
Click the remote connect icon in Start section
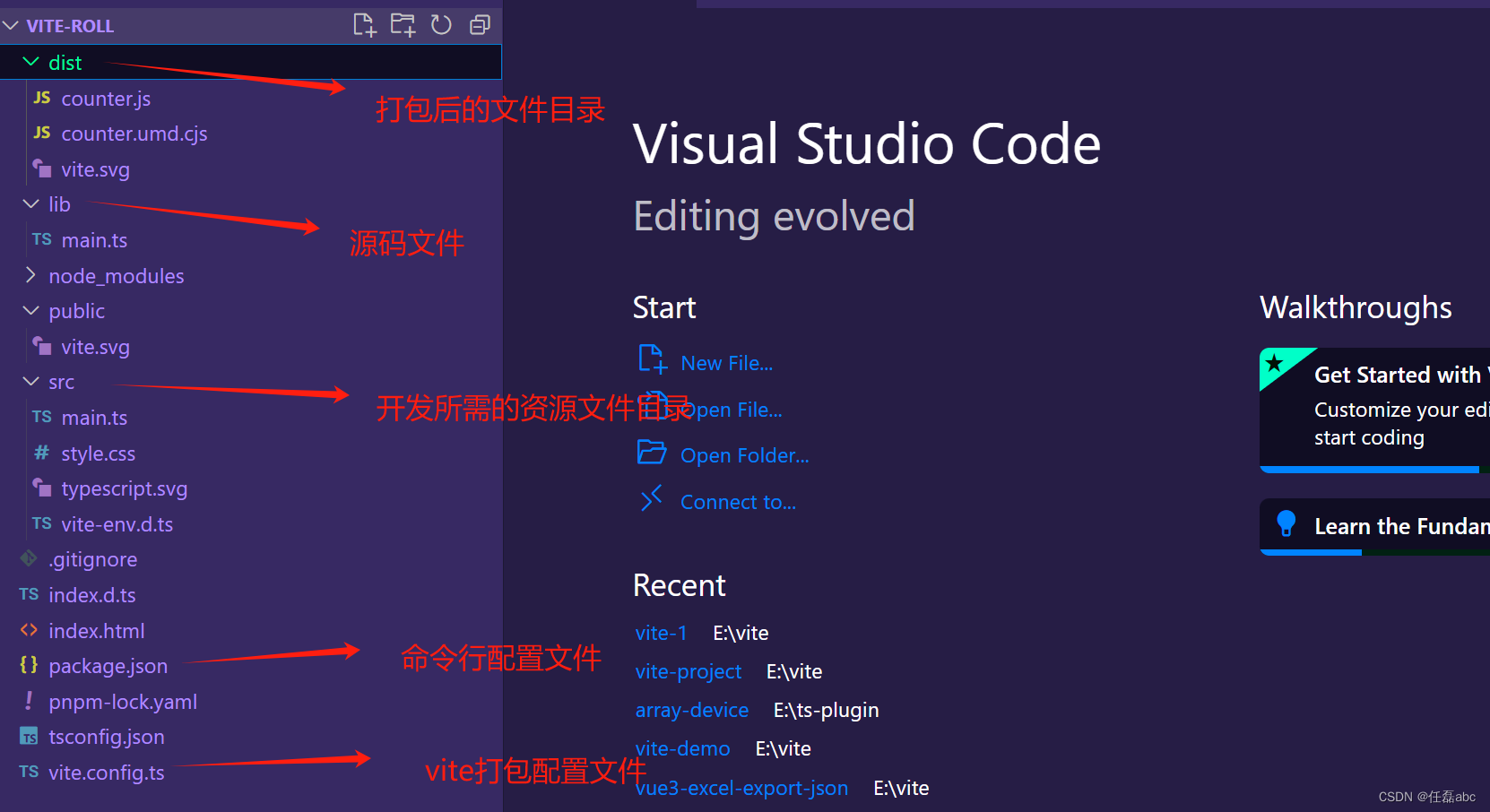(652, 498)
